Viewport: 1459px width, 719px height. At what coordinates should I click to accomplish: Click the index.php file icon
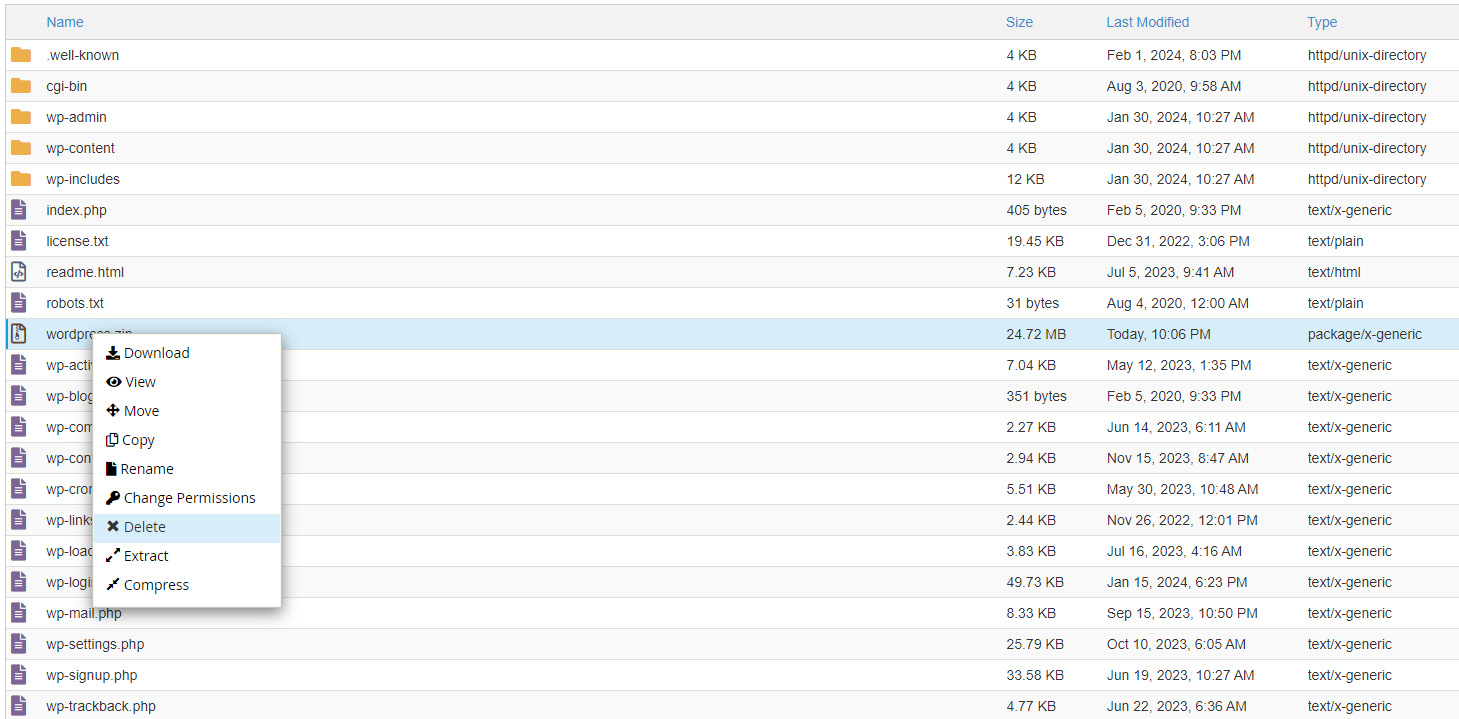point(18,210)
